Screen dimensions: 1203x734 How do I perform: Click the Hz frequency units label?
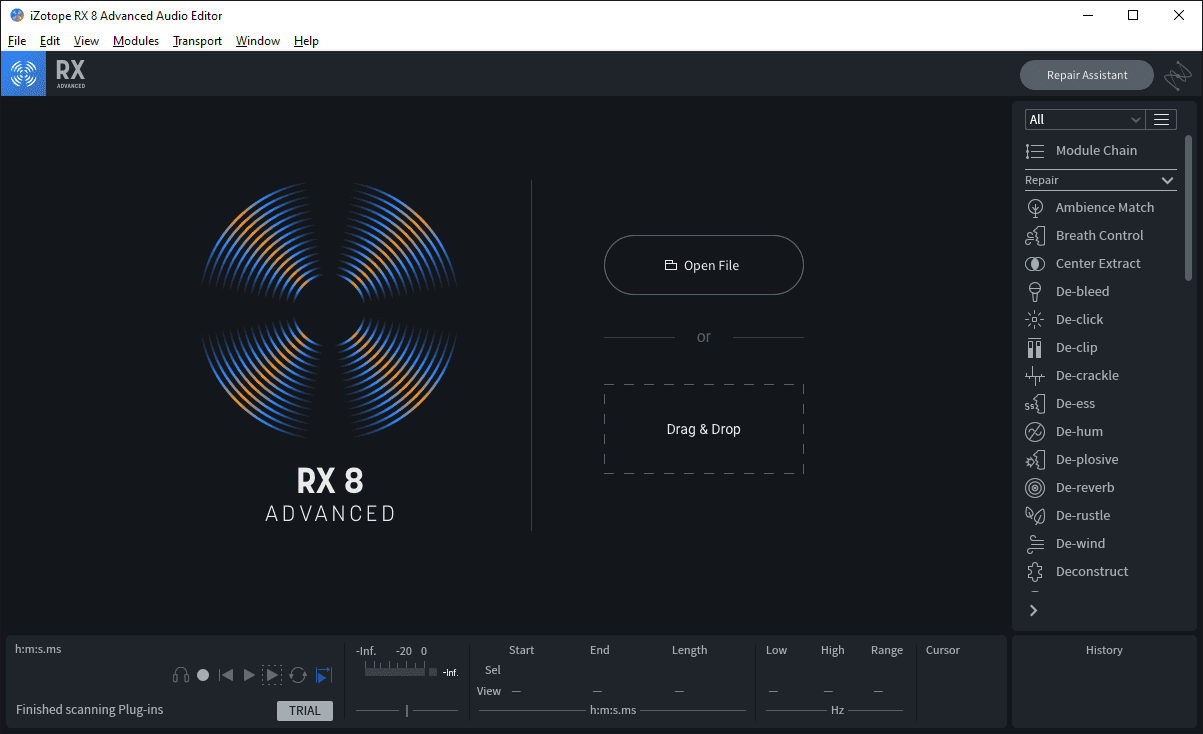pyautogui.click(x=837, y=711)
